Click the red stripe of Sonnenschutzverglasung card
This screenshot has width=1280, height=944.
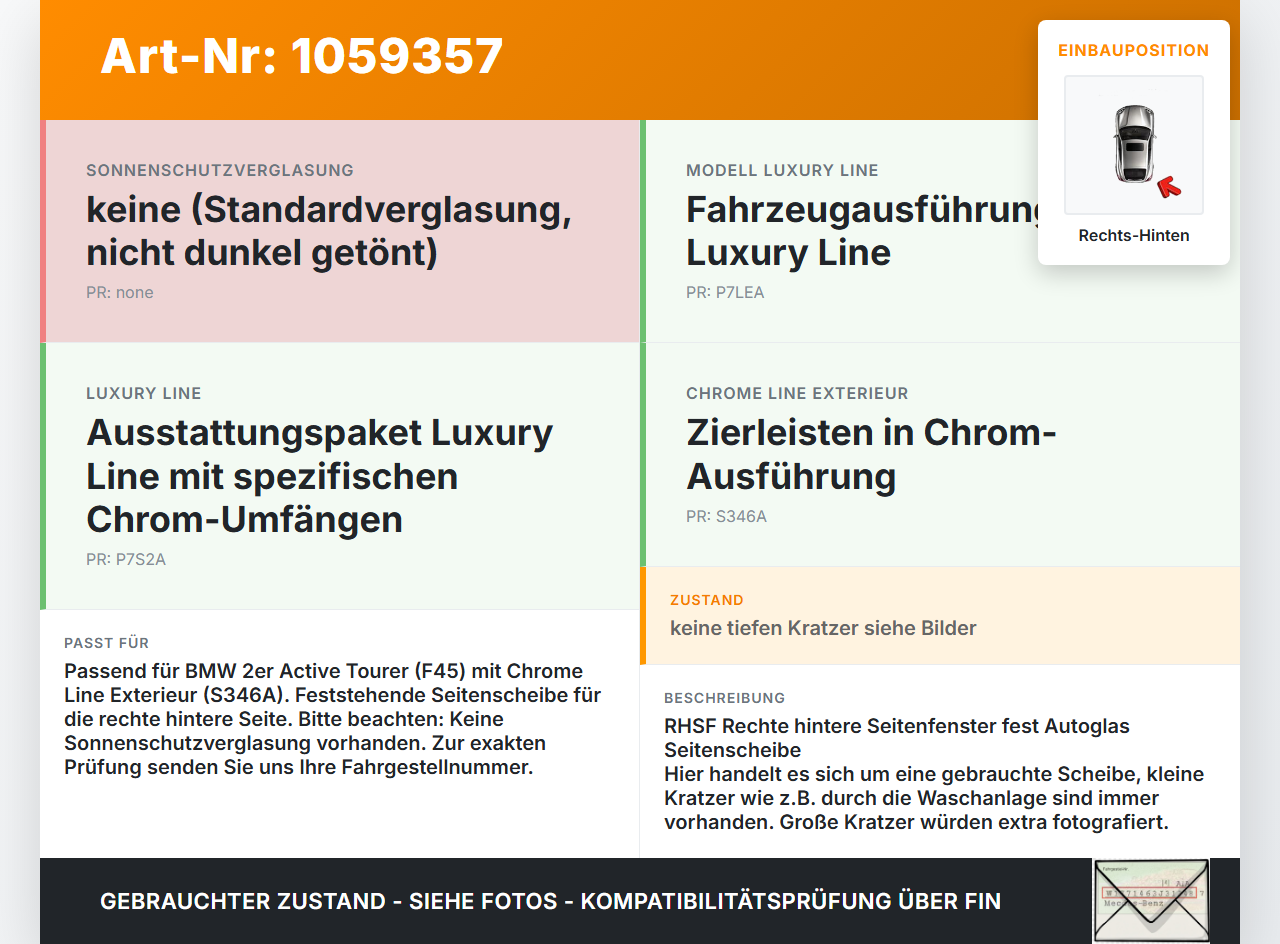(x=43, y=231)
